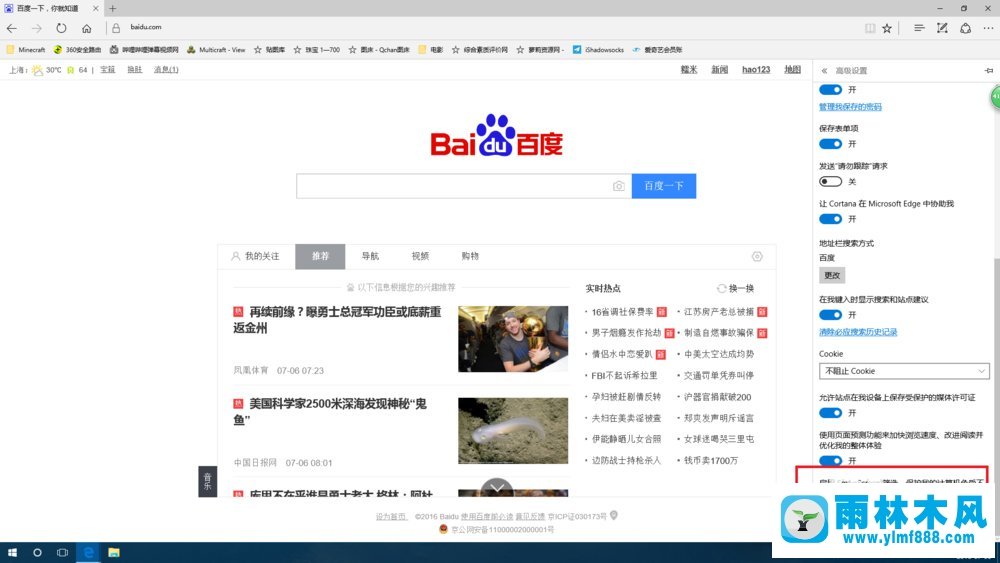Click 更改 search engine button
Screen dimensions: 1000x563
click(x=832, y=275)
